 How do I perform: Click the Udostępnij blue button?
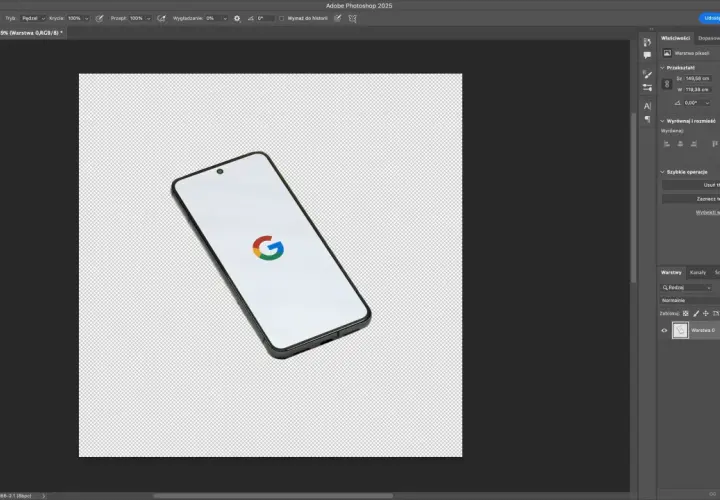coord(710,18)
